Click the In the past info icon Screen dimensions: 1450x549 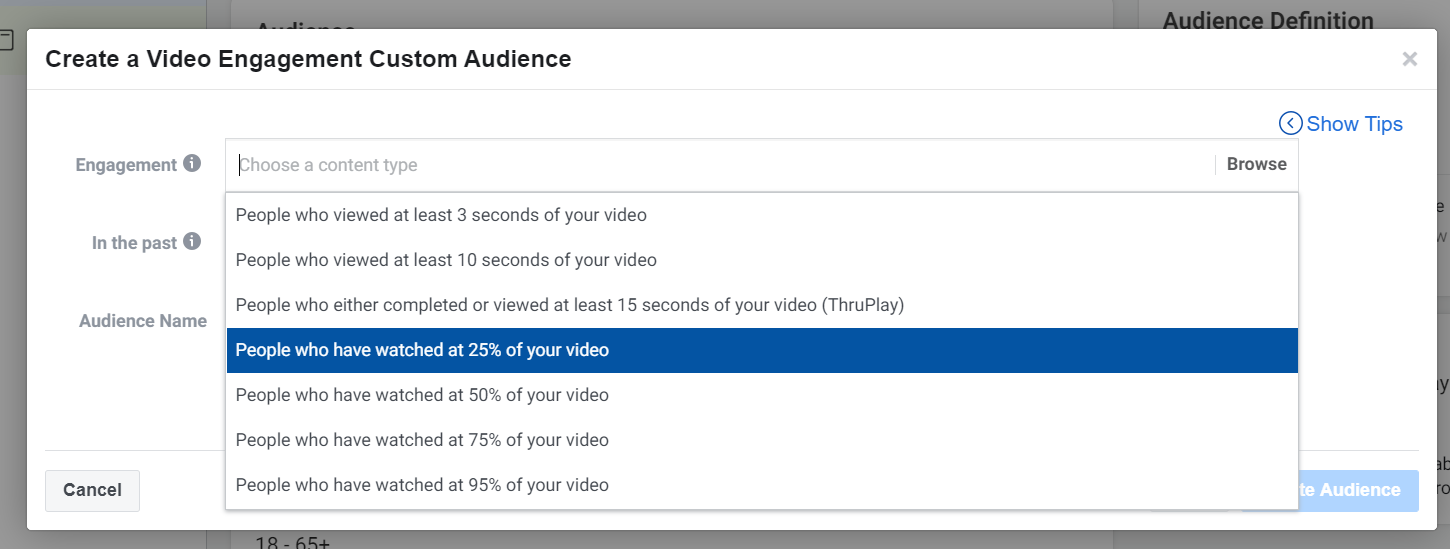tap(192, 242)
